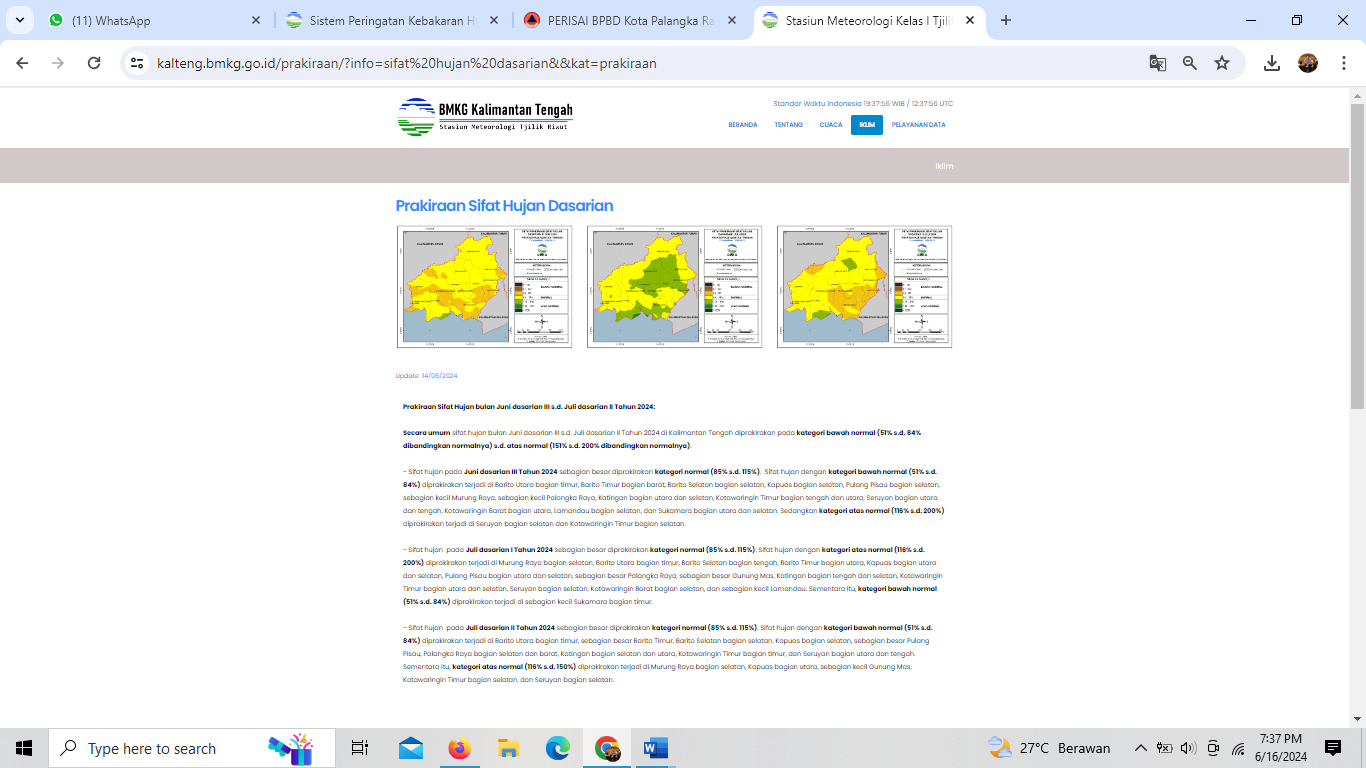Close the PERISAI BPBD tab
Image resolution: width=1366 pixels, height=768 pixels.
pos(731,20)
